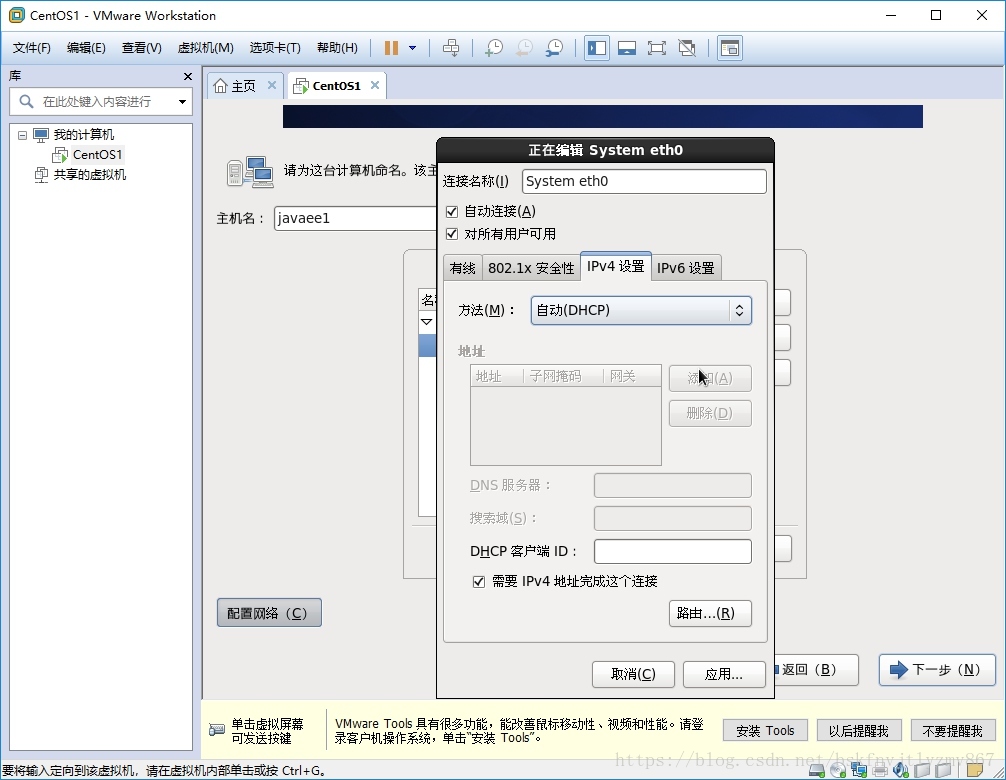Switch to the 有线 tab

click(x=463, y=268)
